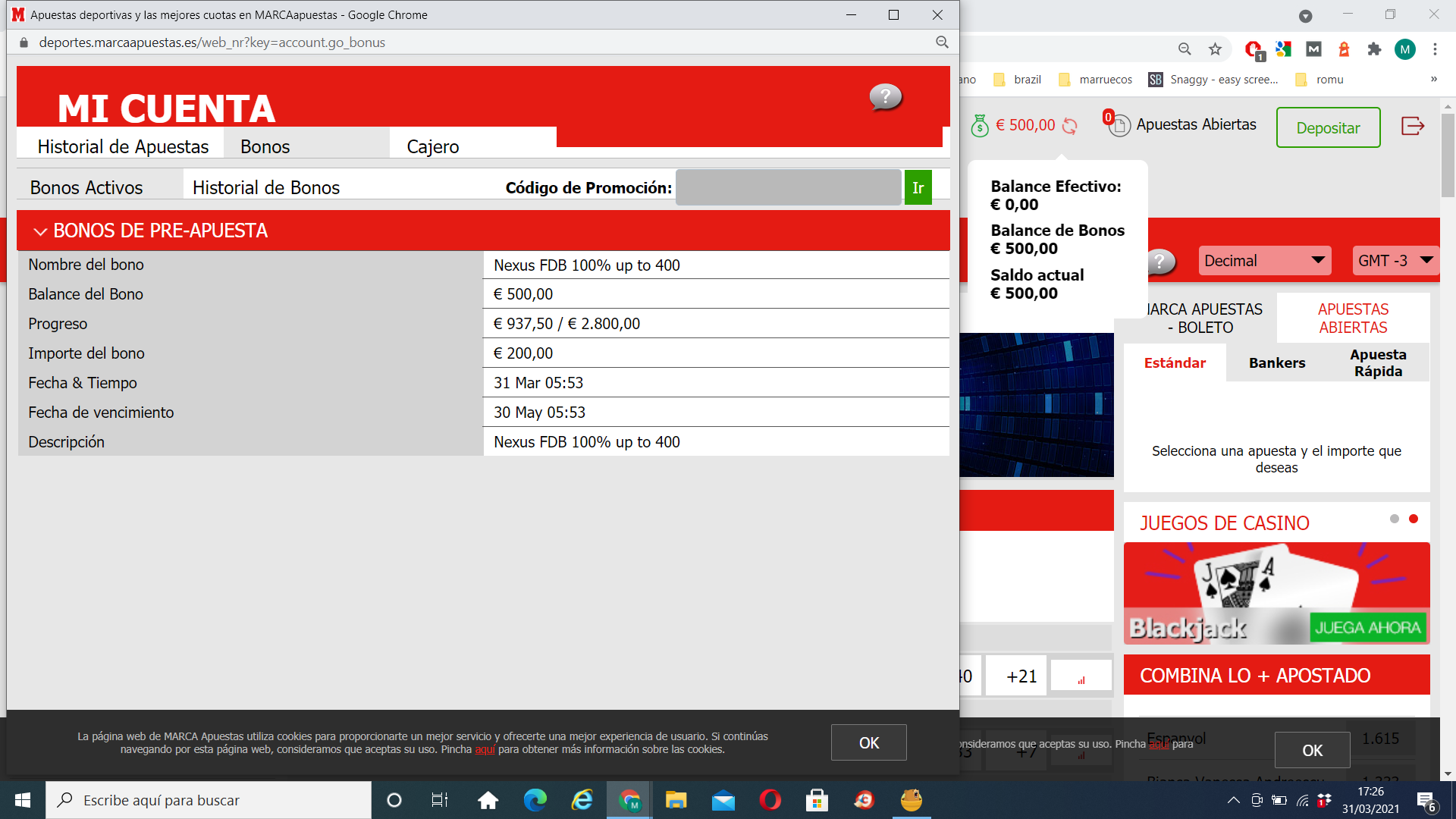This screenshot has width=1456, height=819.
Task: Open the notification center icon
Action: (x=1426, y=802)
